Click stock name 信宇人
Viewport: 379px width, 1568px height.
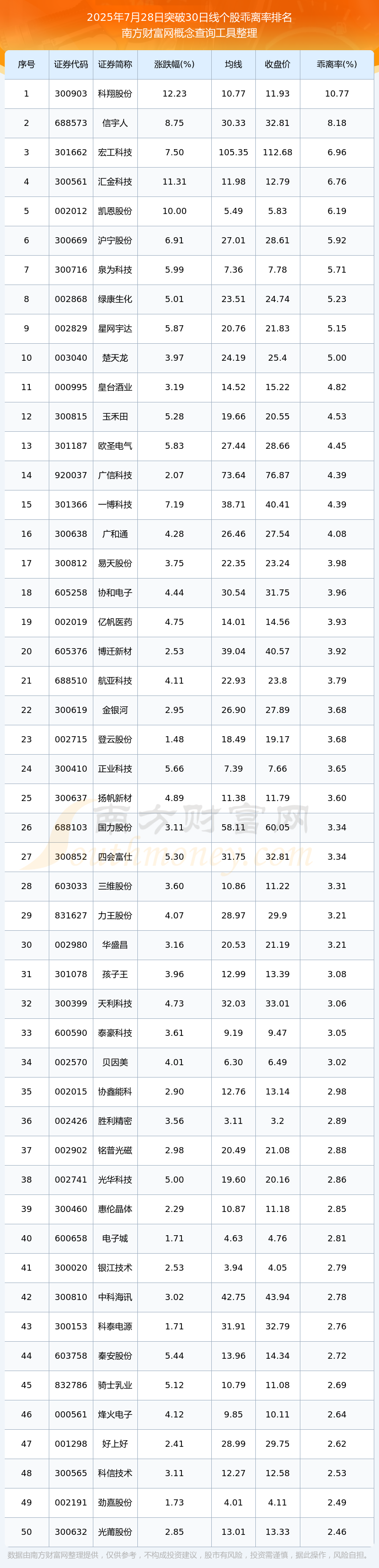point(115,123)
